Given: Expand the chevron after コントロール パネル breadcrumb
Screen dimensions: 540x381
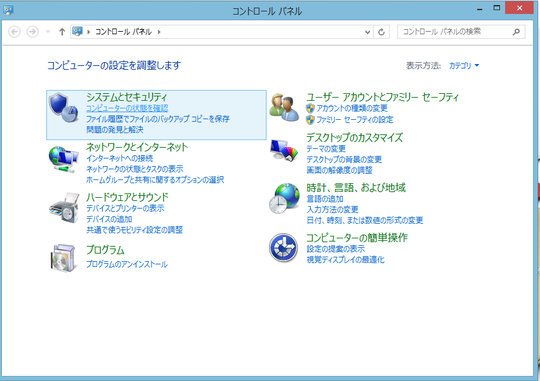Looking at the screenshot, I should point(159,32).
